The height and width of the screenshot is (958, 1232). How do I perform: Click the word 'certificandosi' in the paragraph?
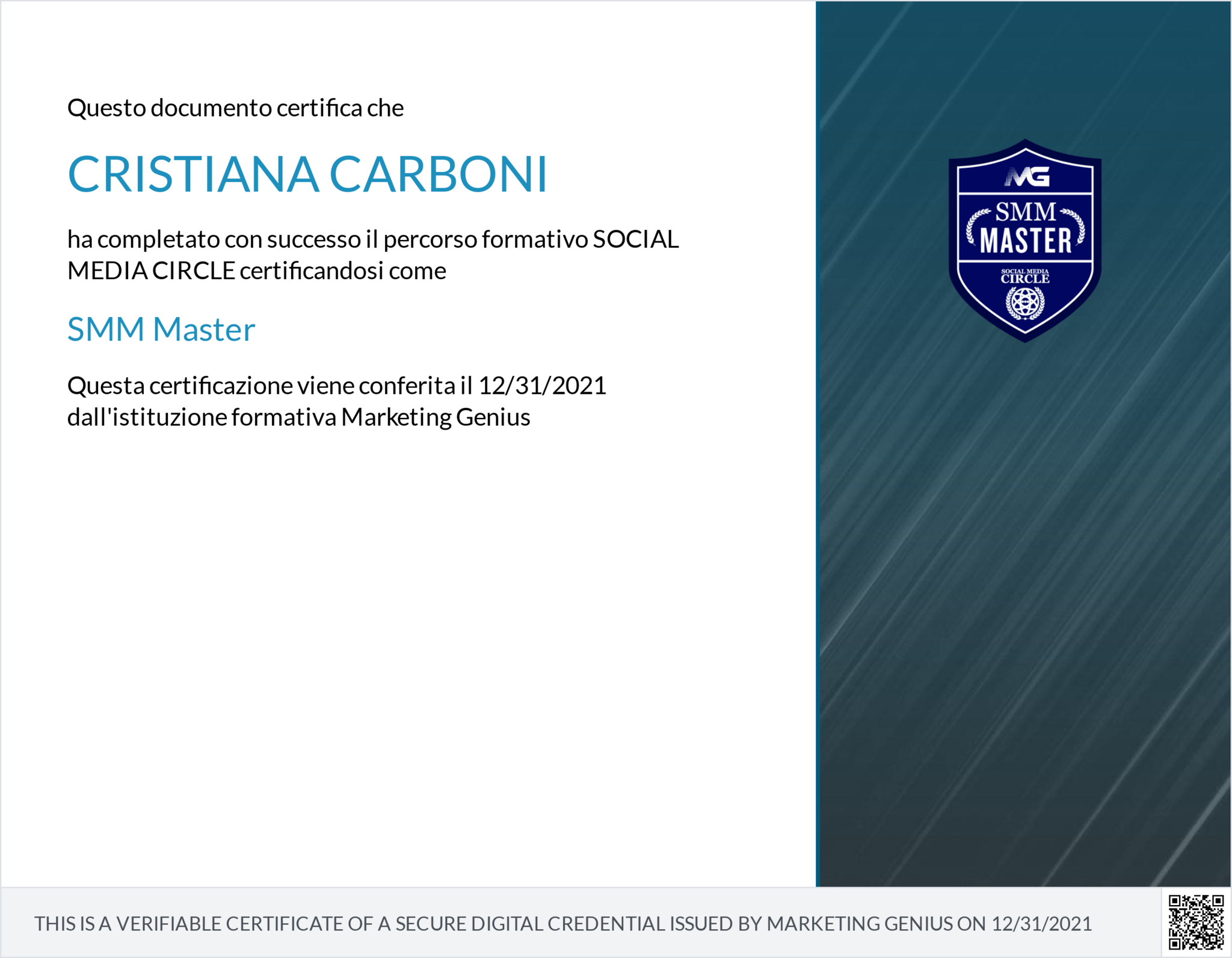click(x=311, y=271)
